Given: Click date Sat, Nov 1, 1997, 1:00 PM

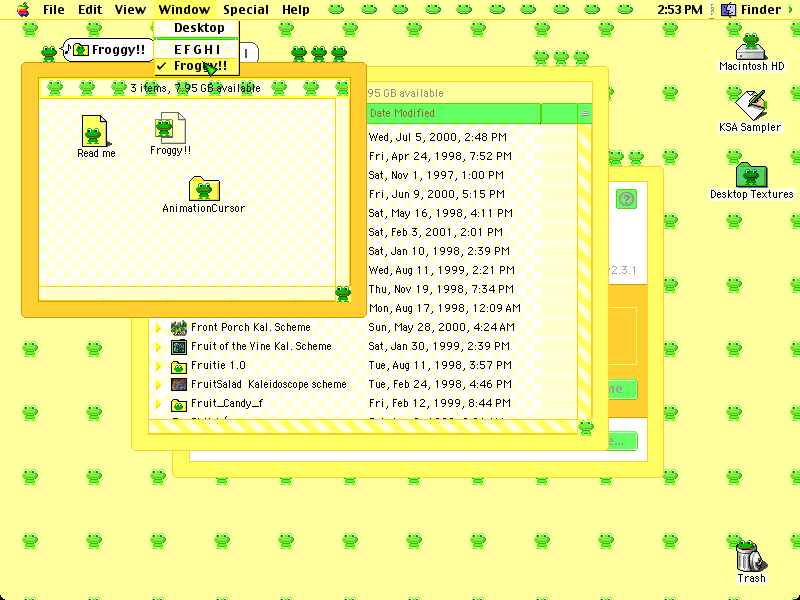Looking at the screenshot, I should pyautogui.click(x=436, y=175).
